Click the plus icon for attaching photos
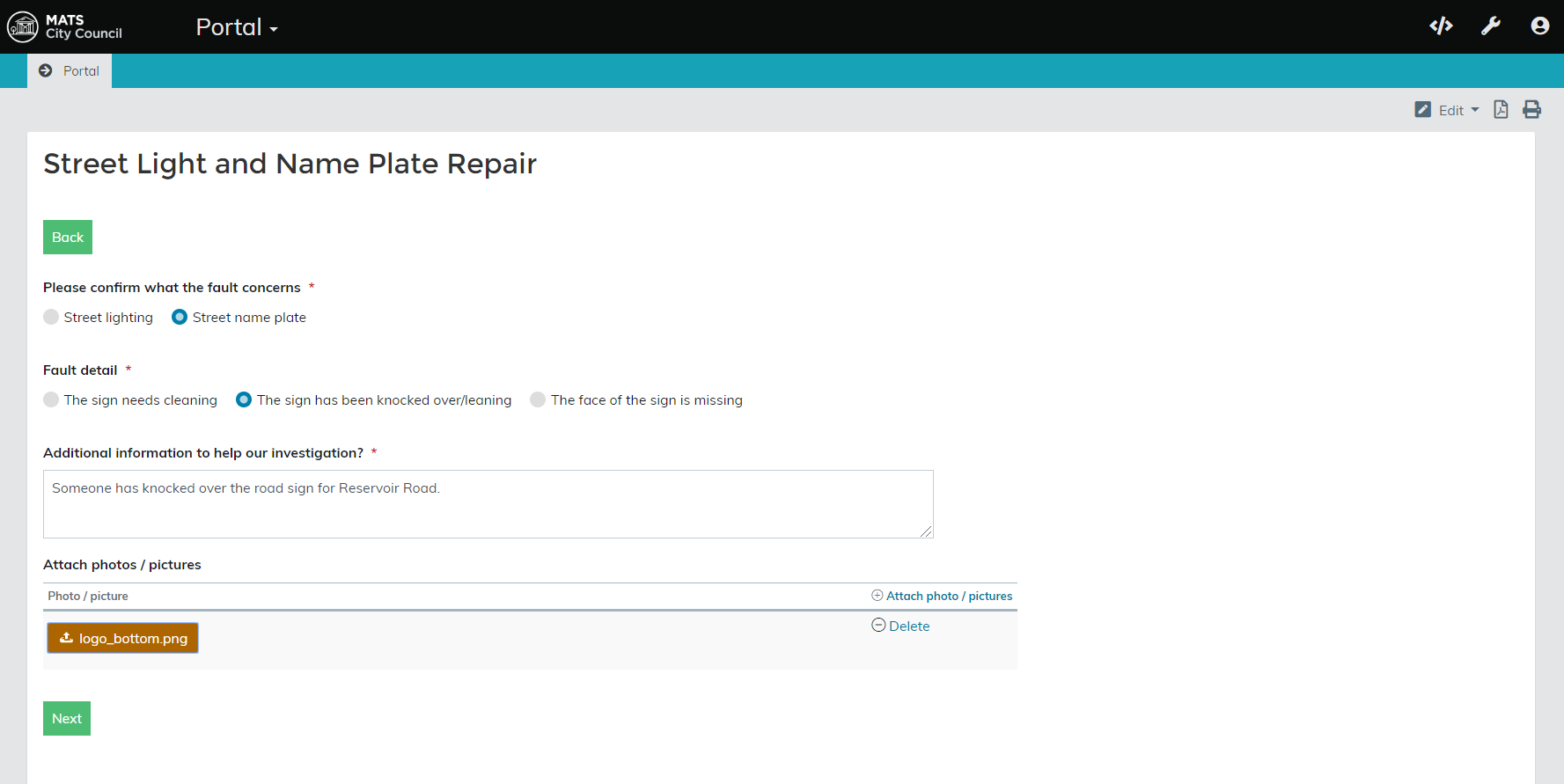 point(877,596)
